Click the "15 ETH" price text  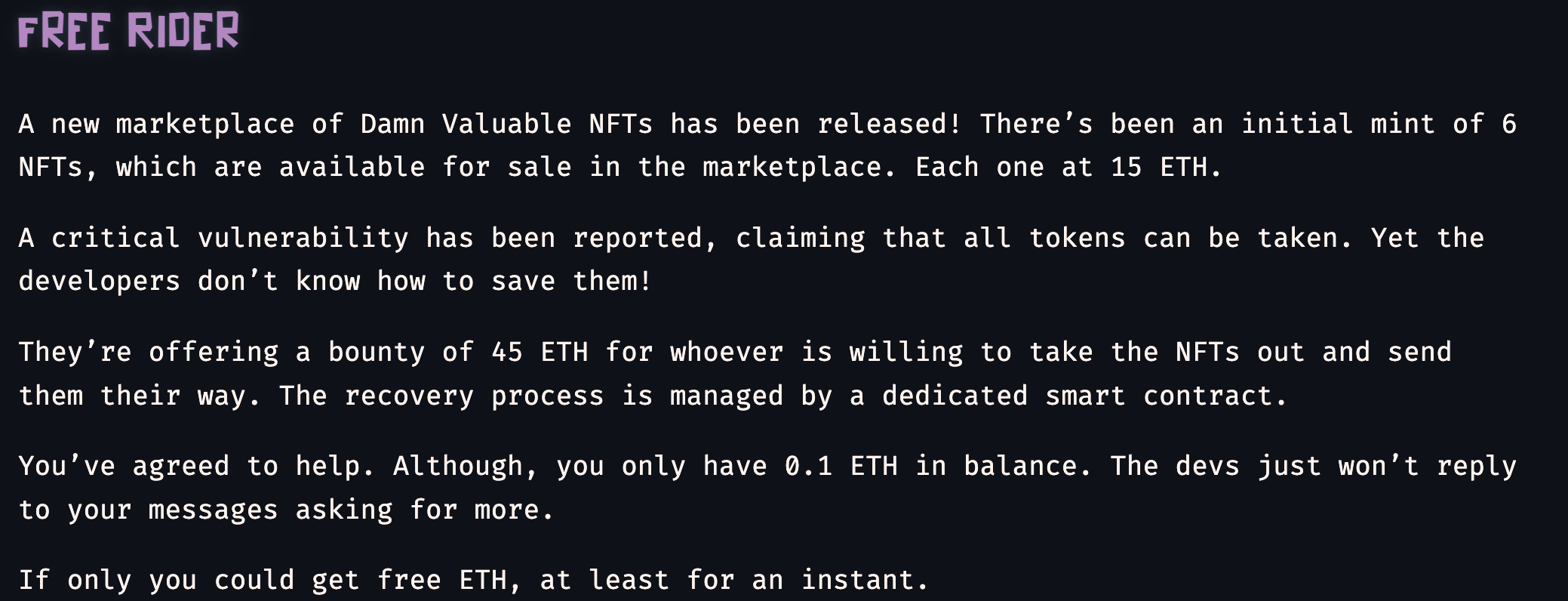click(1158, 167)
